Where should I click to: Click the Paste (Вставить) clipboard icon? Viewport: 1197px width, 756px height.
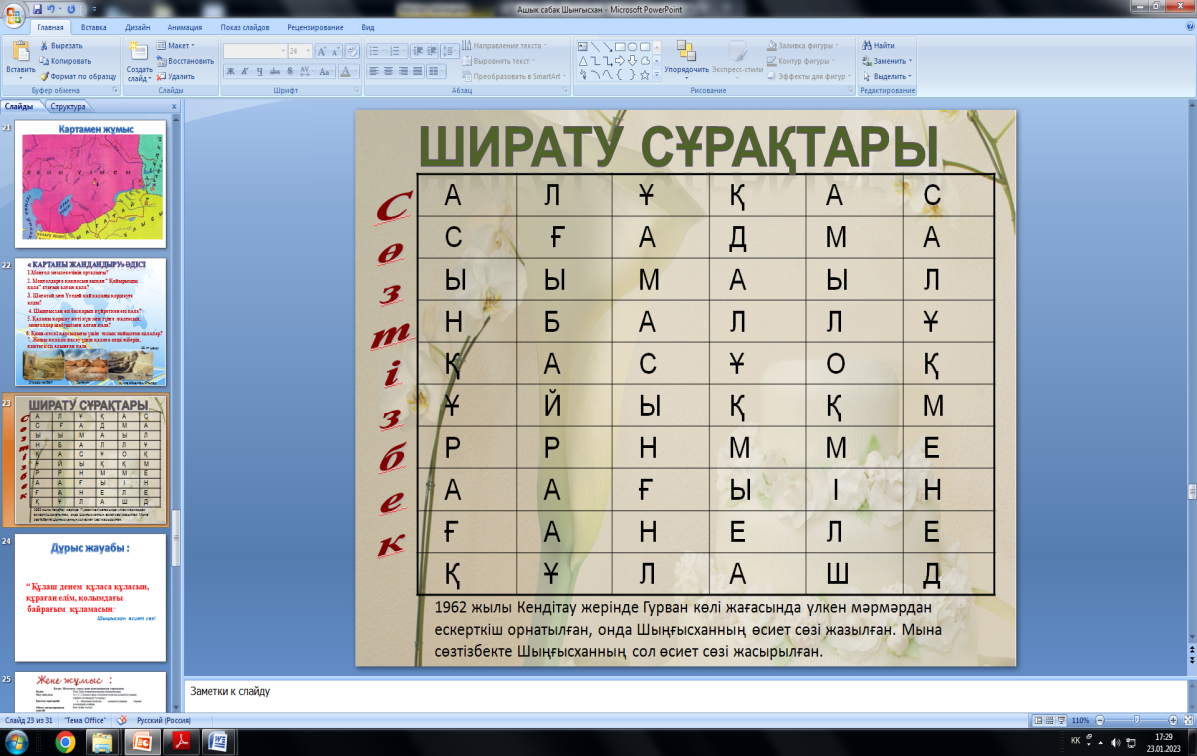tap(20, 53)
